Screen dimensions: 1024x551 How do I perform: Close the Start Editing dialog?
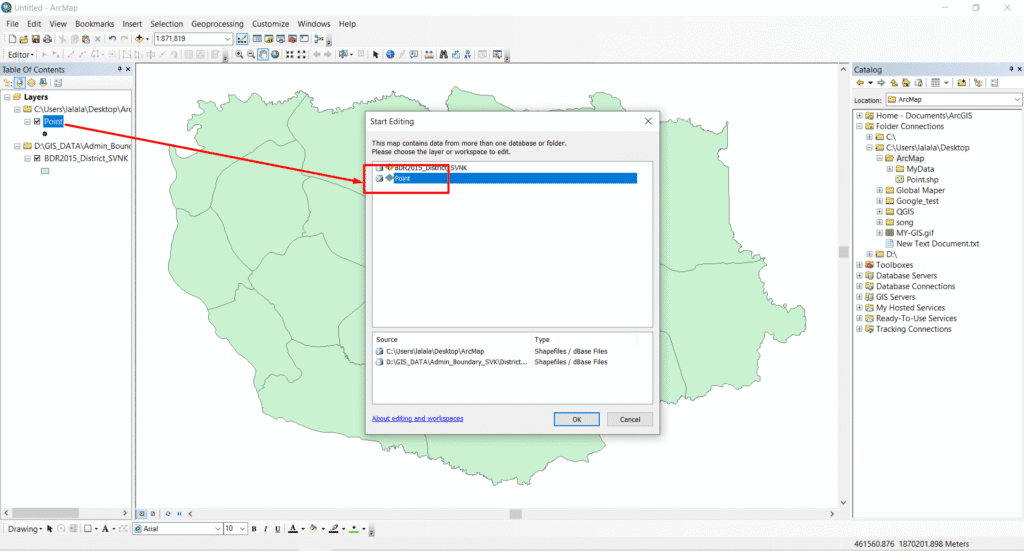(648, 121)
